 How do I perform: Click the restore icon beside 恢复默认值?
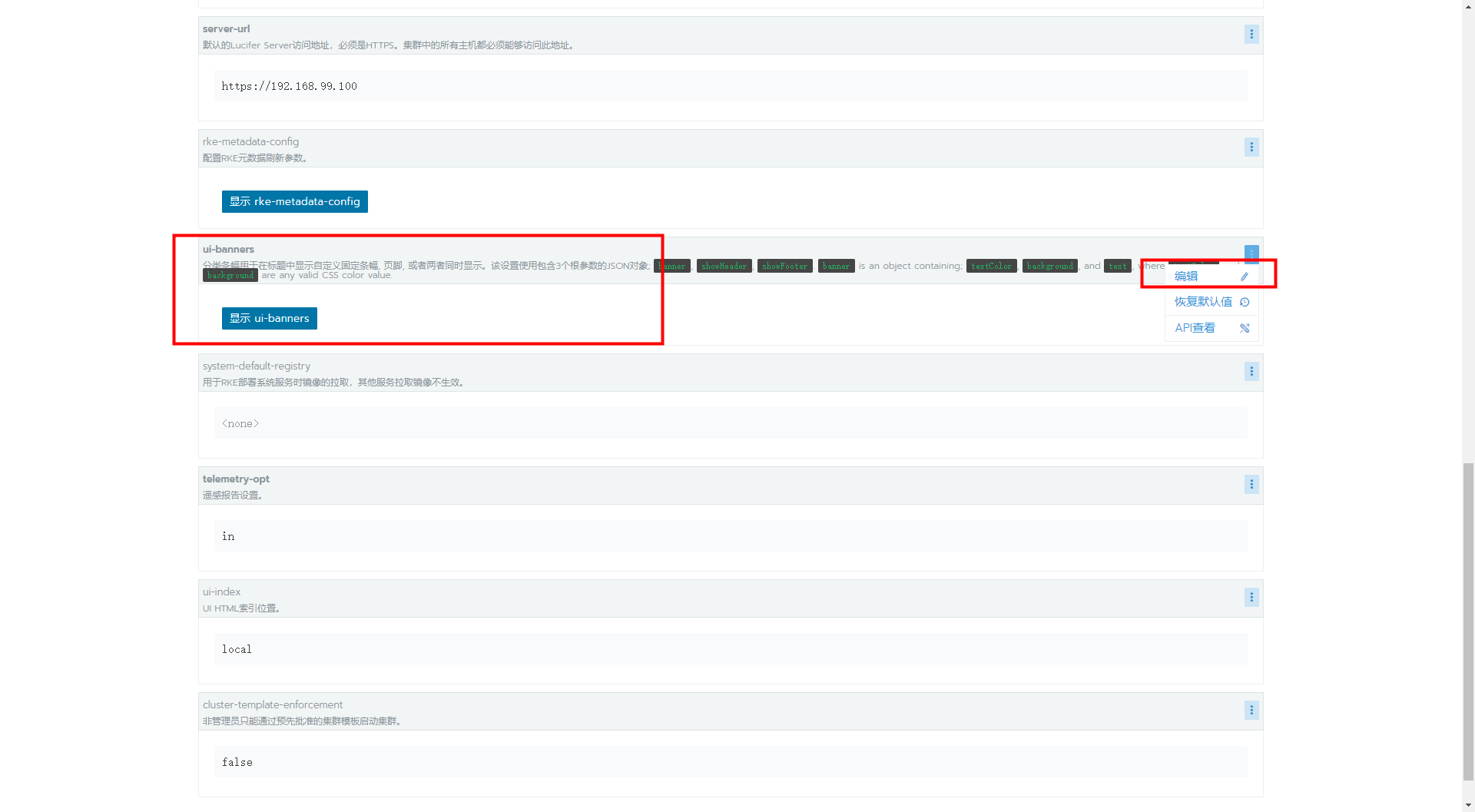pyautogui.click(x=1245, y=302)
